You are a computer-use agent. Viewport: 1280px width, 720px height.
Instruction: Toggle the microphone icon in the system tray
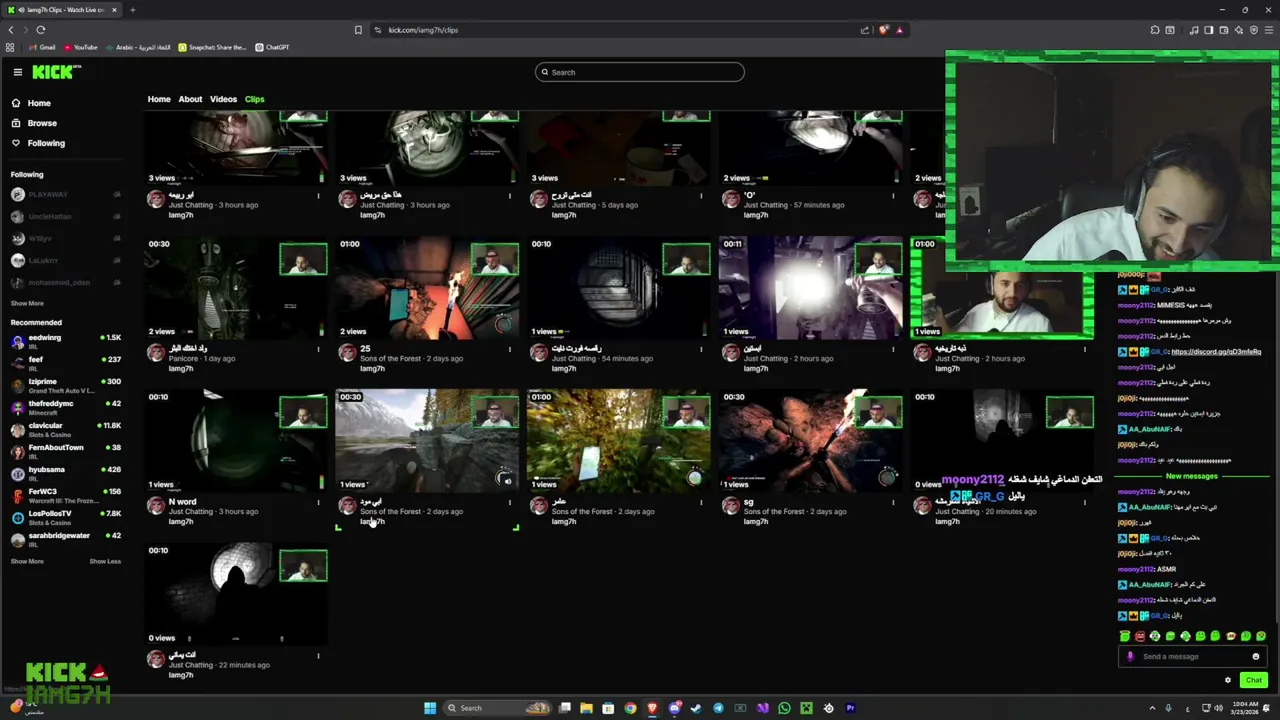(x=1168, y=708)
